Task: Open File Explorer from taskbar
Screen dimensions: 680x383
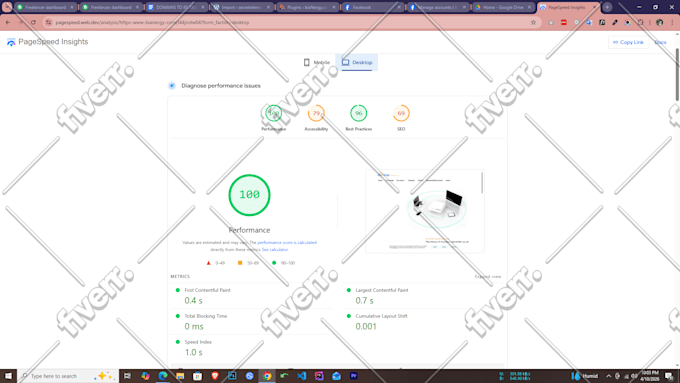Action: [180, 376]
